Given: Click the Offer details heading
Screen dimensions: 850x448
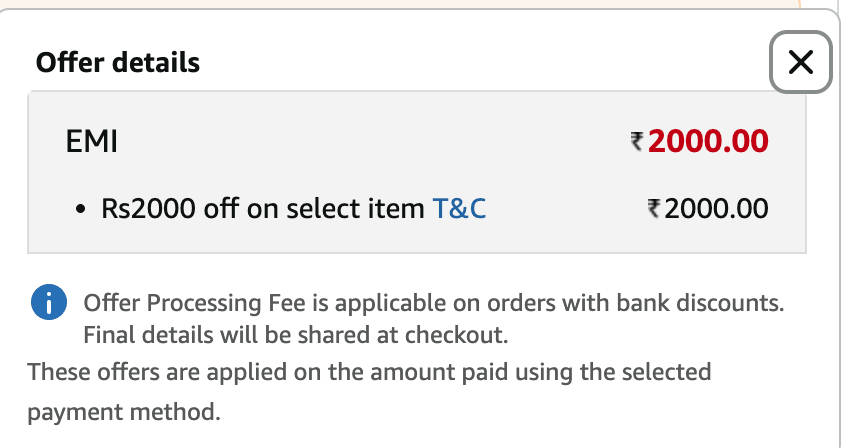Looking at the screenshot, I should click(x=118, y=63).
